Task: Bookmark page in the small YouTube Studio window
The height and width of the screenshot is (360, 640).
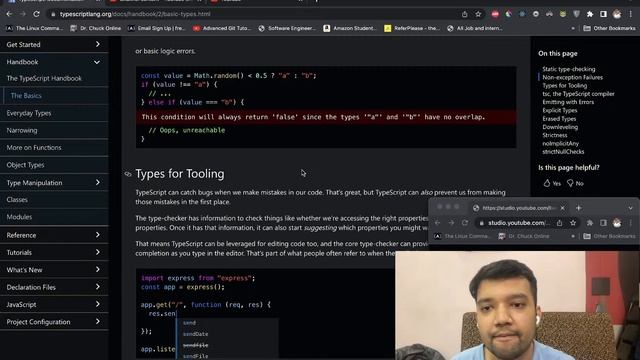Action: click(x=573, y=223)
